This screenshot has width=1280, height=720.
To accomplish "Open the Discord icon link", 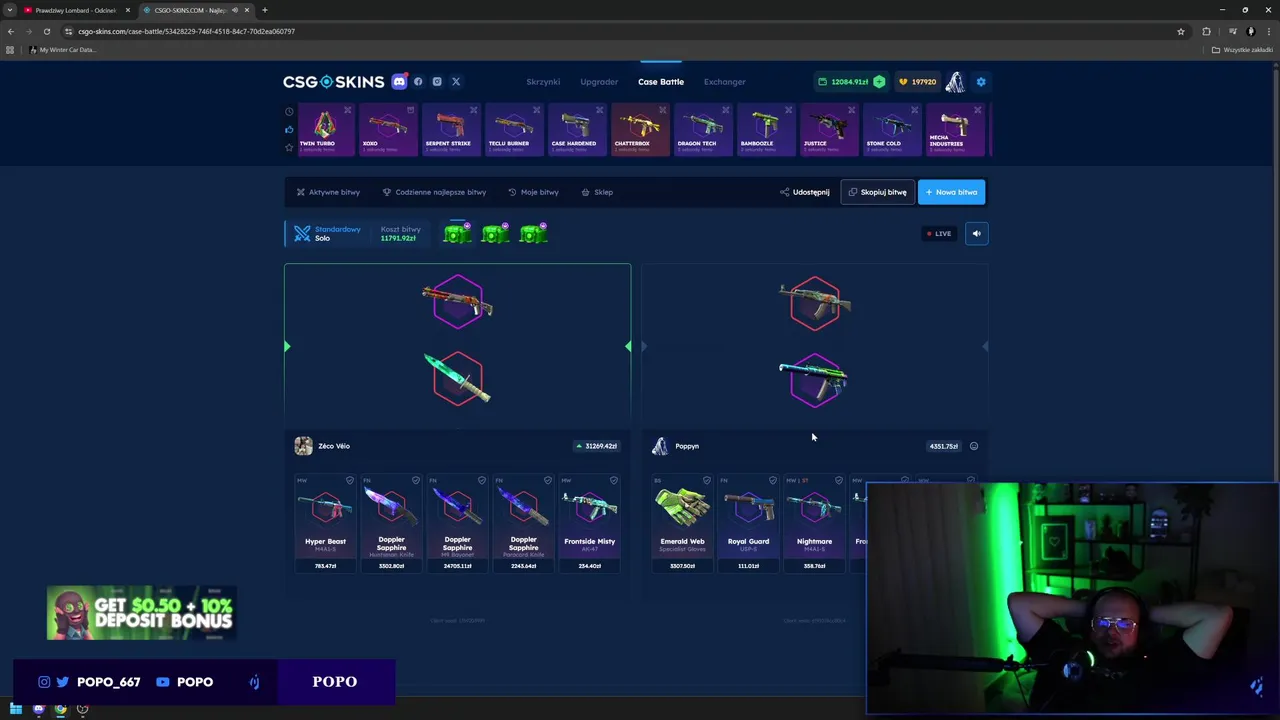I will [x=399, y=82].
